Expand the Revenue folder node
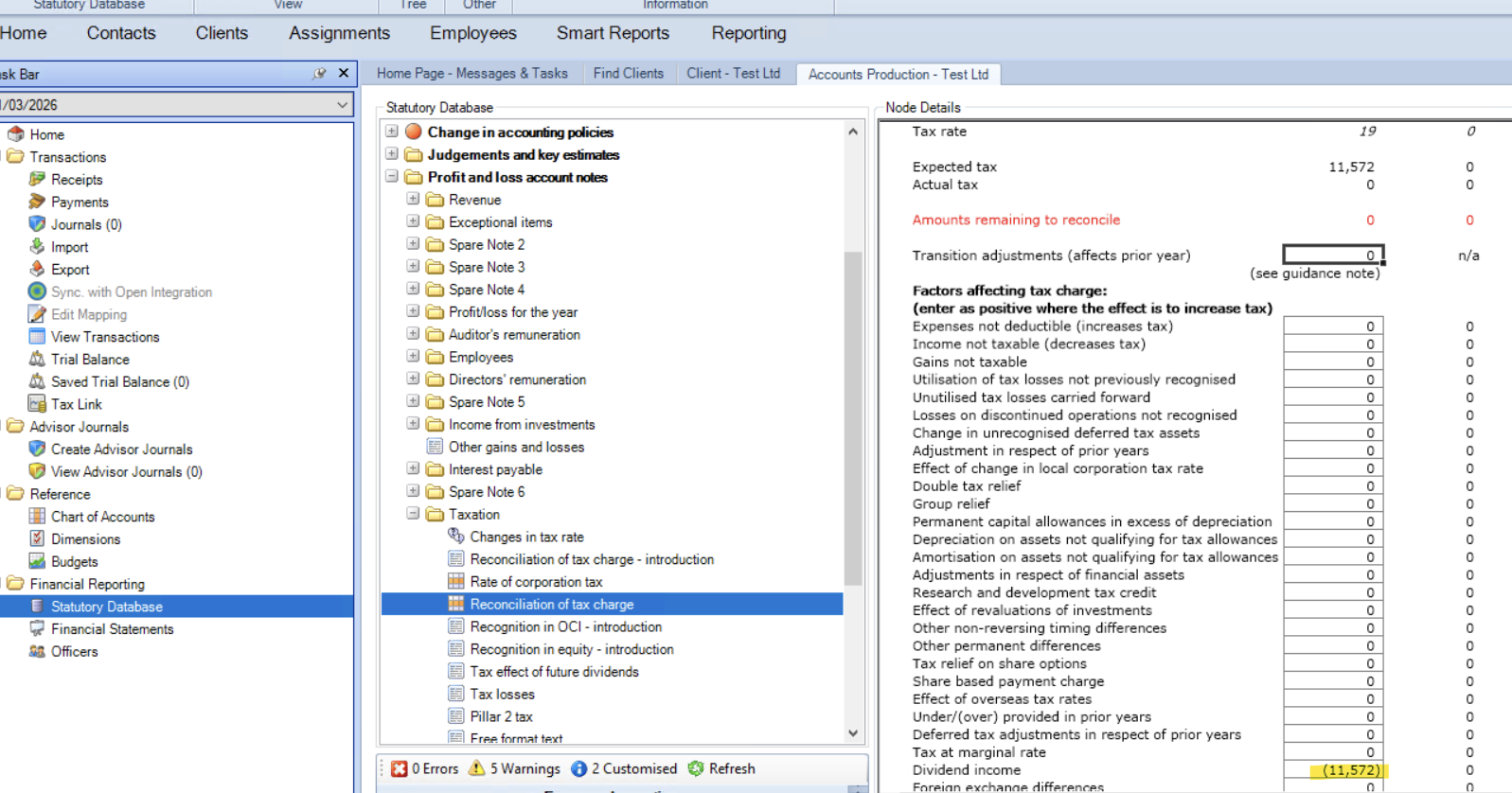This screenshot has width=1512, height=793. (413, 199)
